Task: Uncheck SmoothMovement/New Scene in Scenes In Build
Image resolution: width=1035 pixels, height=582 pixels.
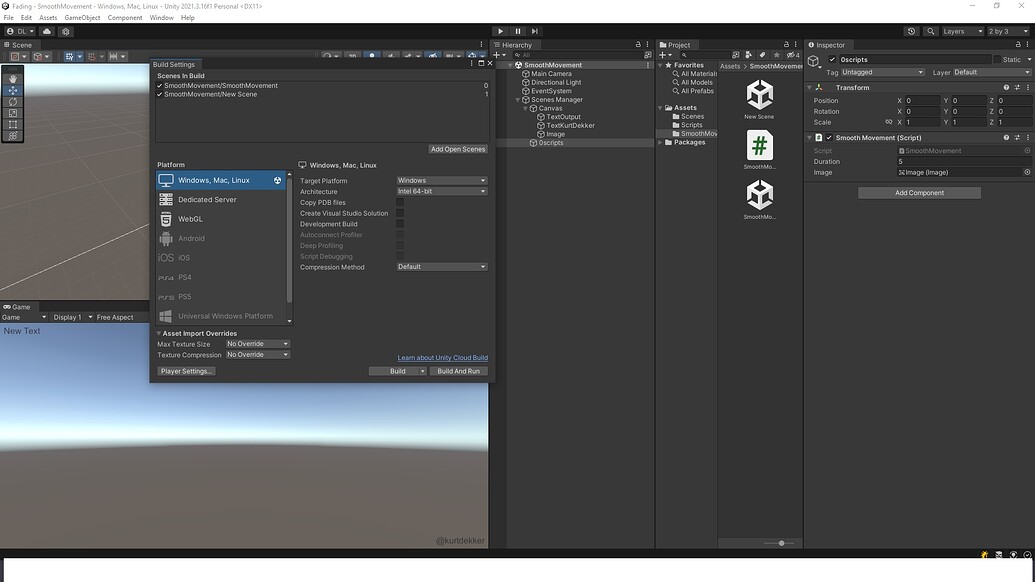Action: [x=158, y=93]
